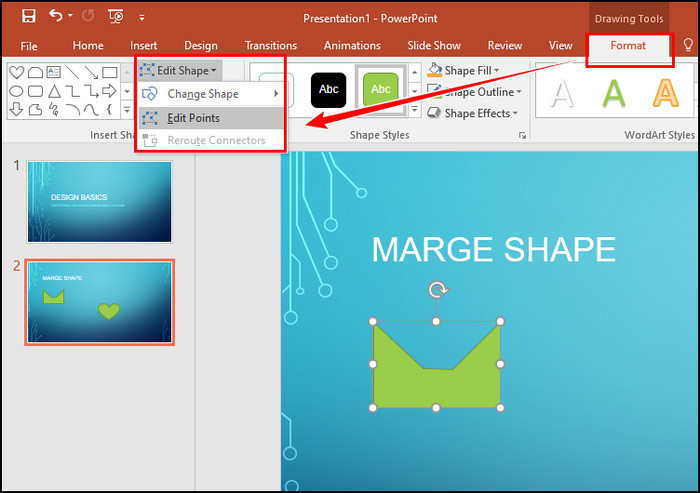
Task: Expand the shapes gallery with the More button
Action: tap(127, 109)
